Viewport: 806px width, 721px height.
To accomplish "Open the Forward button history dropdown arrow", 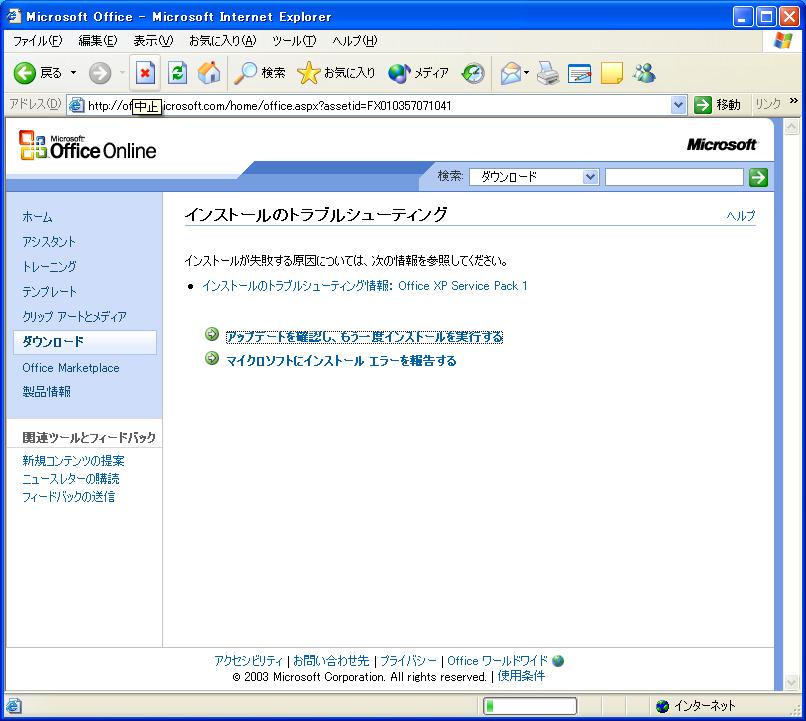I will coord(122,73).
